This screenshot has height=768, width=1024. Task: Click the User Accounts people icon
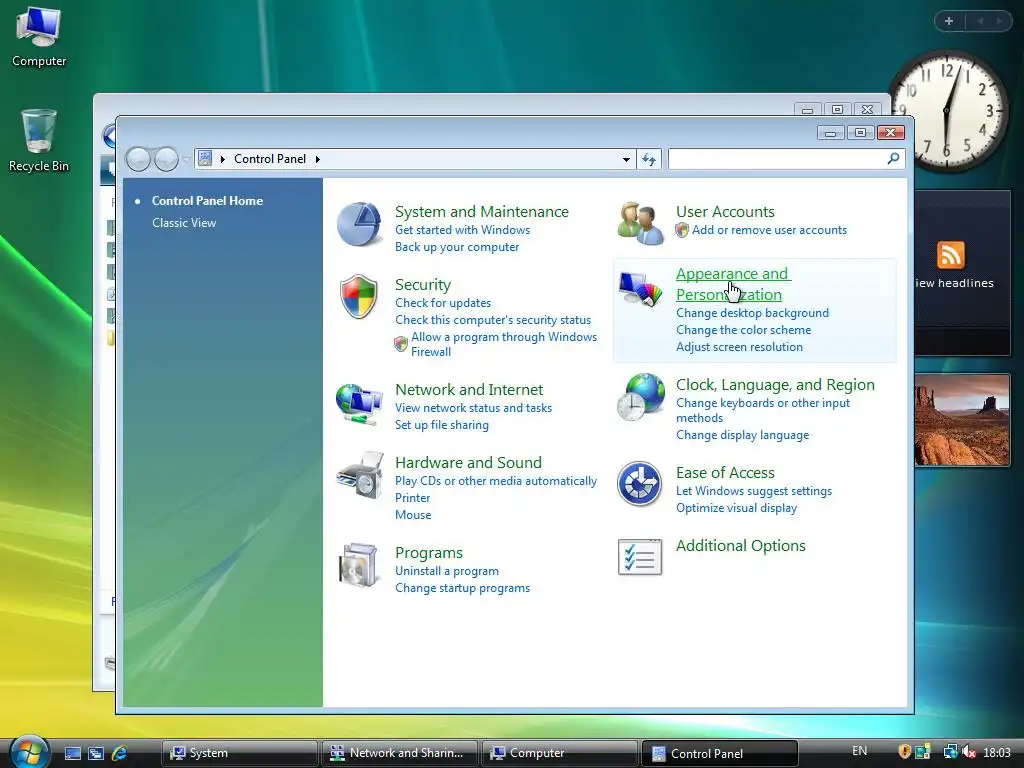pos(640,223)
